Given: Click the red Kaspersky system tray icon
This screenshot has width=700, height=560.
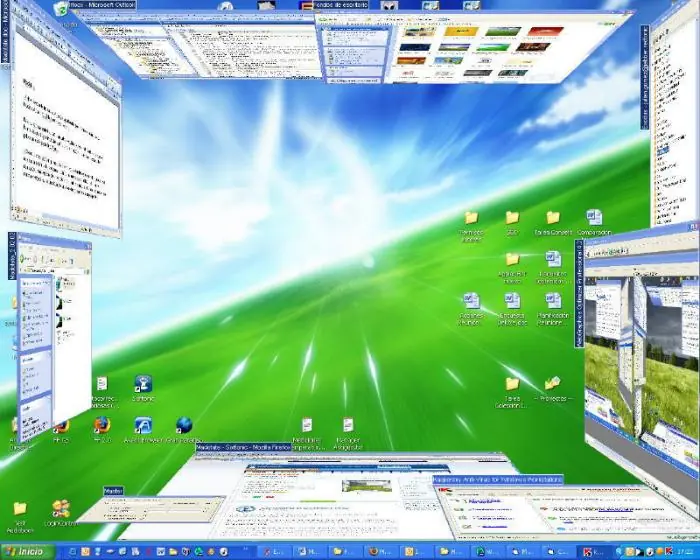Looking at the screenshot, I should point(669,552).
